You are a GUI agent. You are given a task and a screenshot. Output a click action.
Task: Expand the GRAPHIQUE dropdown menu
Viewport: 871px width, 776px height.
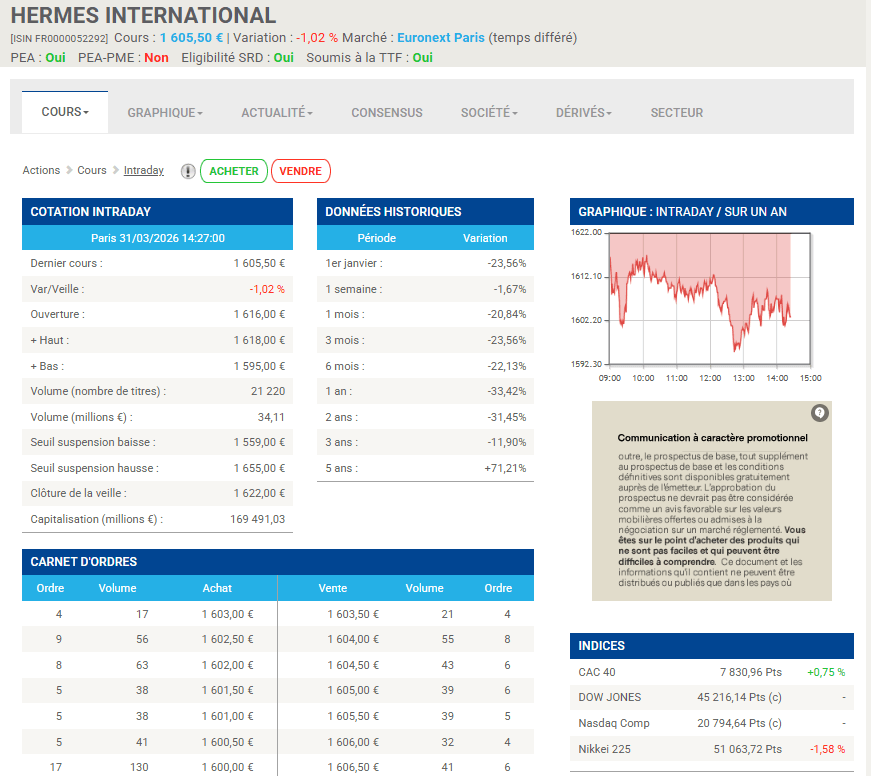pyautogui.click(x=165, y=113)
